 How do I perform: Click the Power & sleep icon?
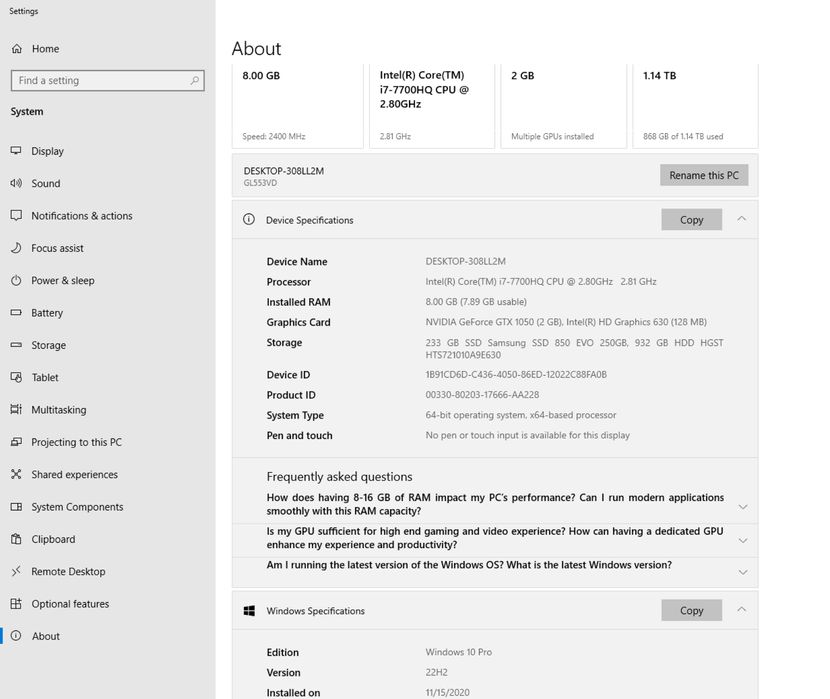point(16,280)
